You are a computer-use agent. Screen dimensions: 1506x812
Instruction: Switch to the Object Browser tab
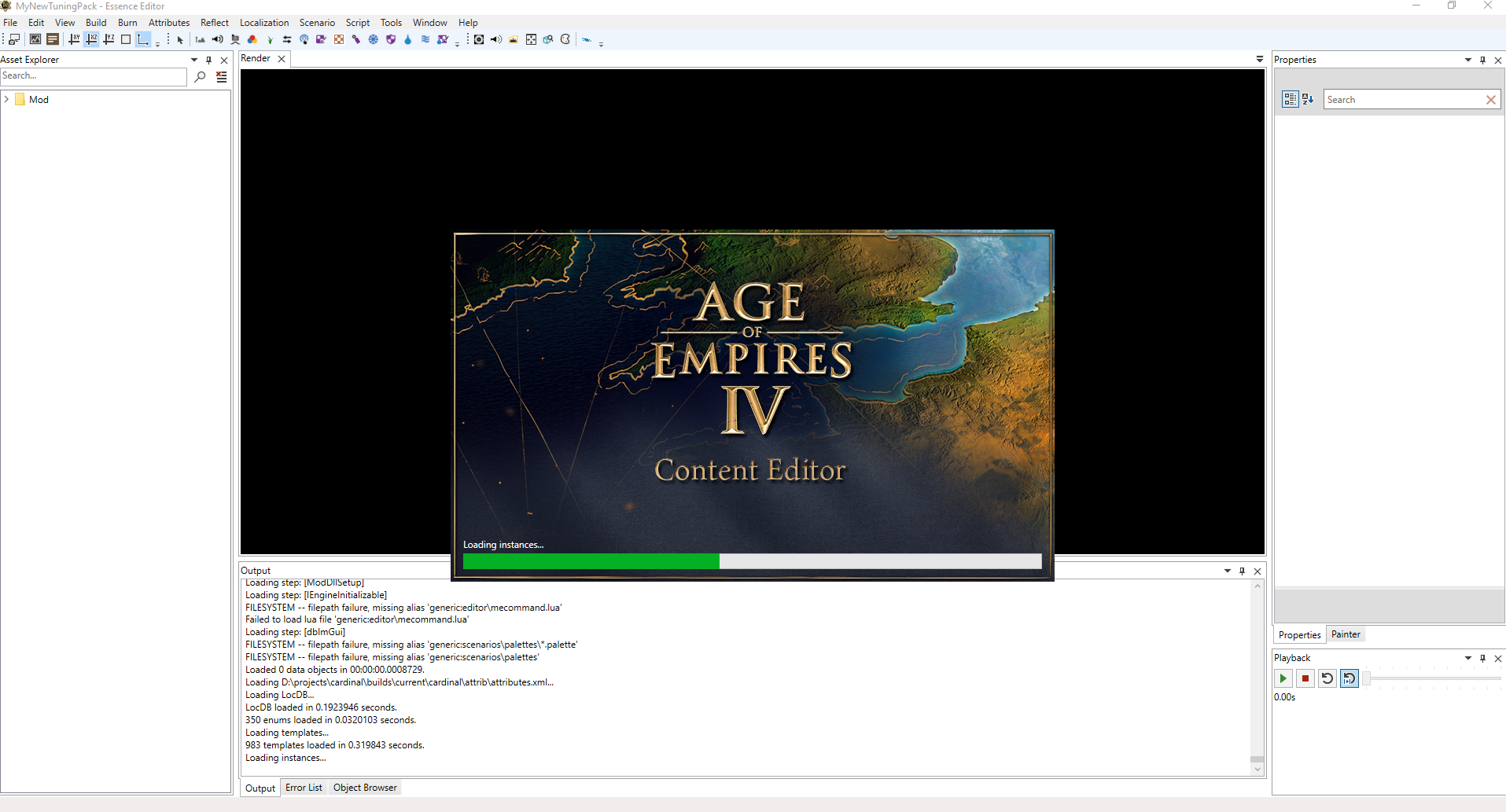tap(365, 788)
